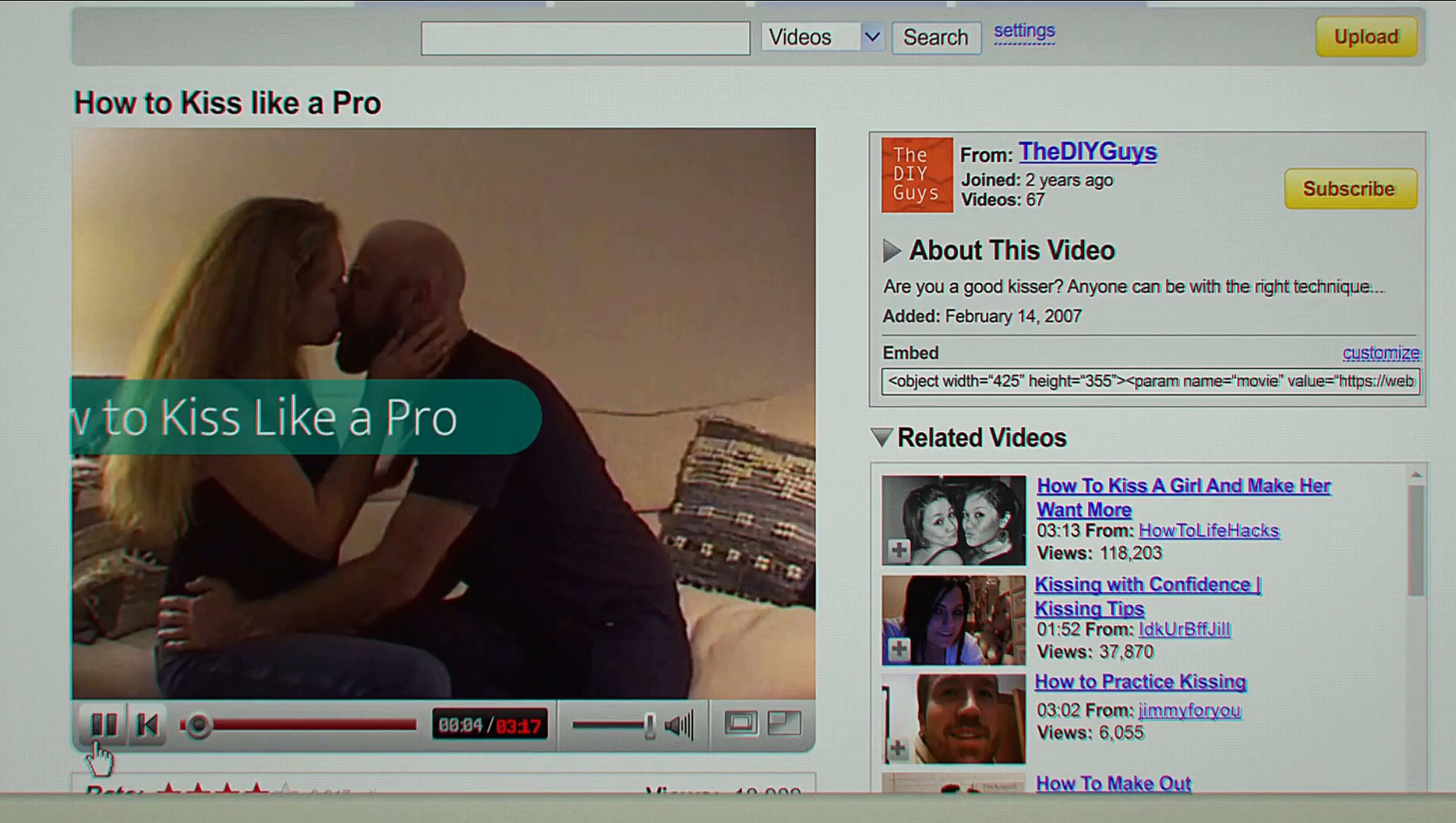Click the search text input field
1456x823 pixels.
point(586,38)
